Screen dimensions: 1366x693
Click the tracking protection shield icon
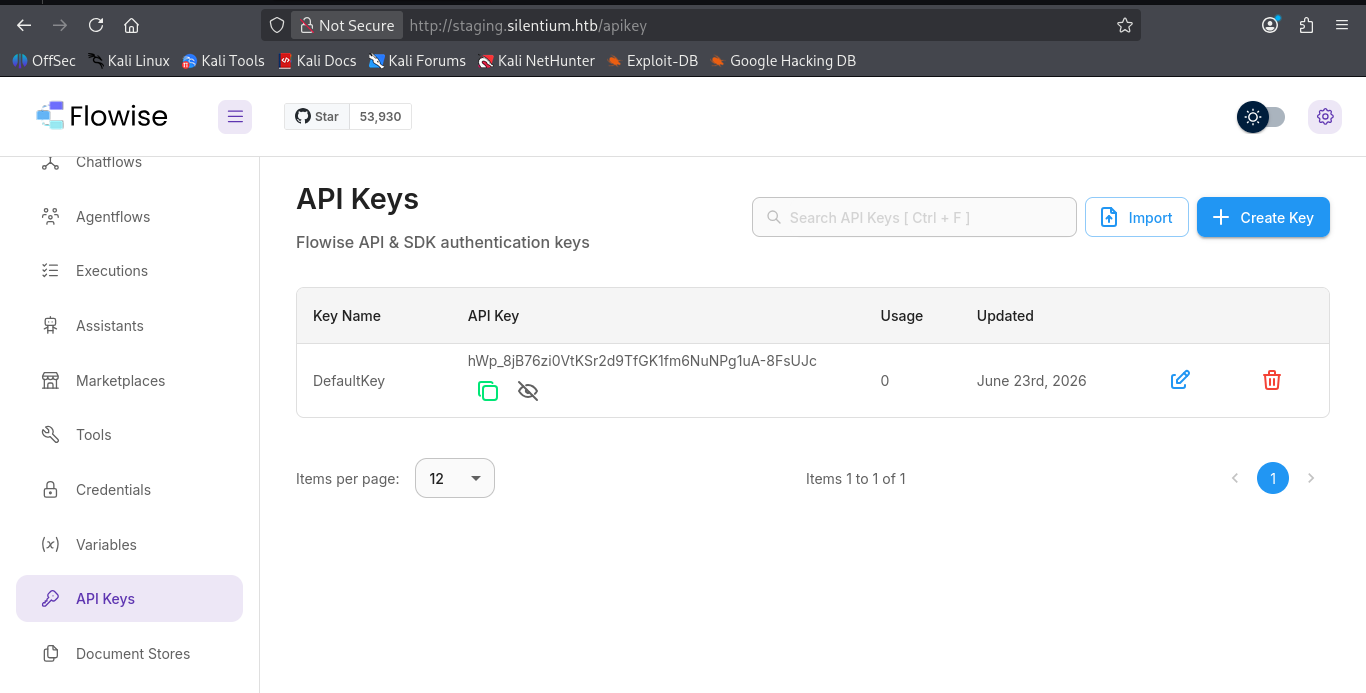click(x=277, y=25)
